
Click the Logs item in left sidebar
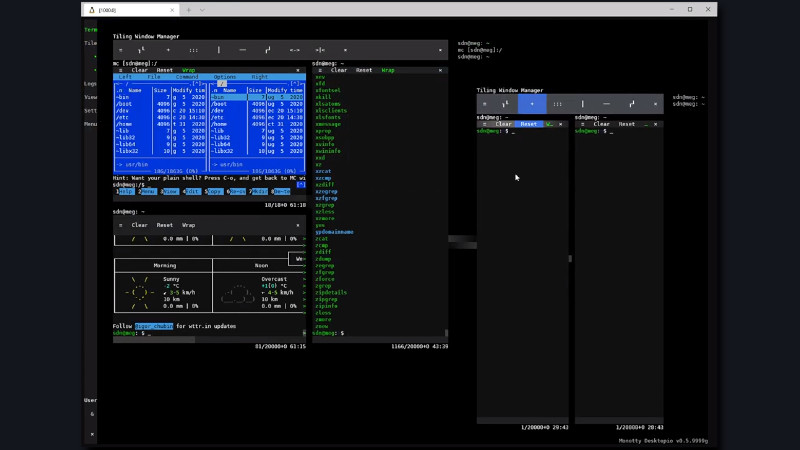(90, 84)
